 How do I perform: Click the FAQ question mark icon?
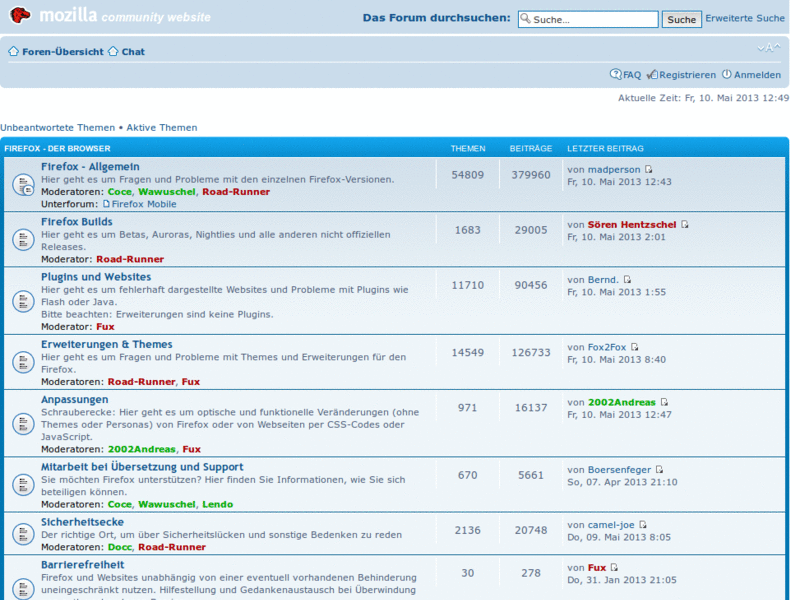(616, 74)
